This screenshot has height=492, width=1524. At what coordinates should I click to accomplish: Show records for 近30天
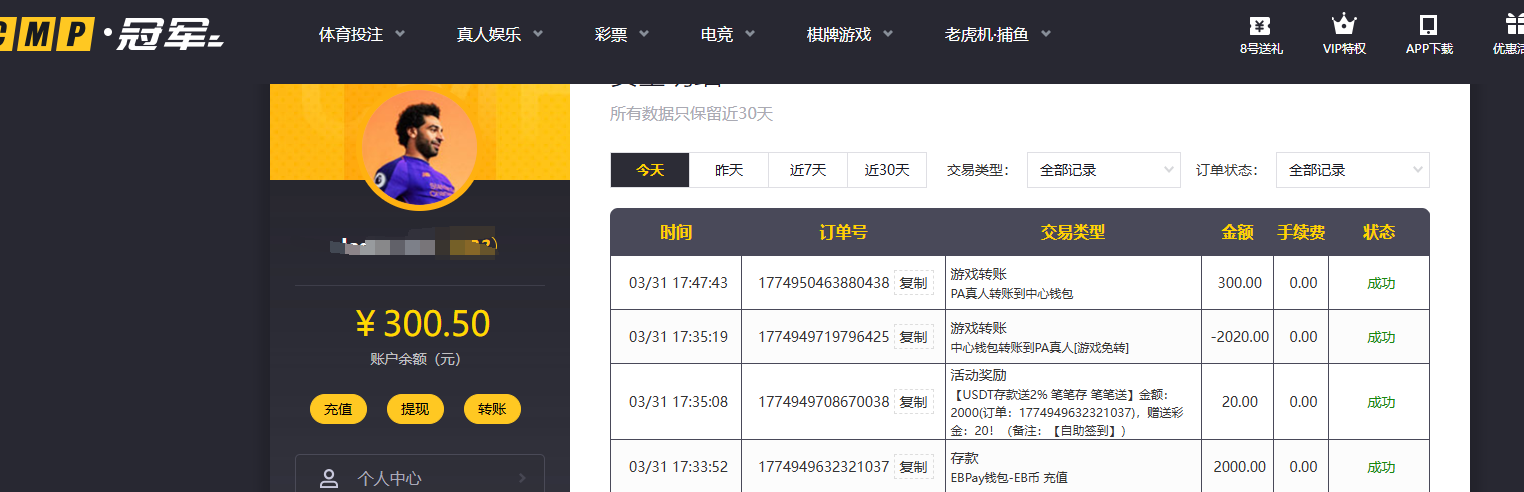887,170
